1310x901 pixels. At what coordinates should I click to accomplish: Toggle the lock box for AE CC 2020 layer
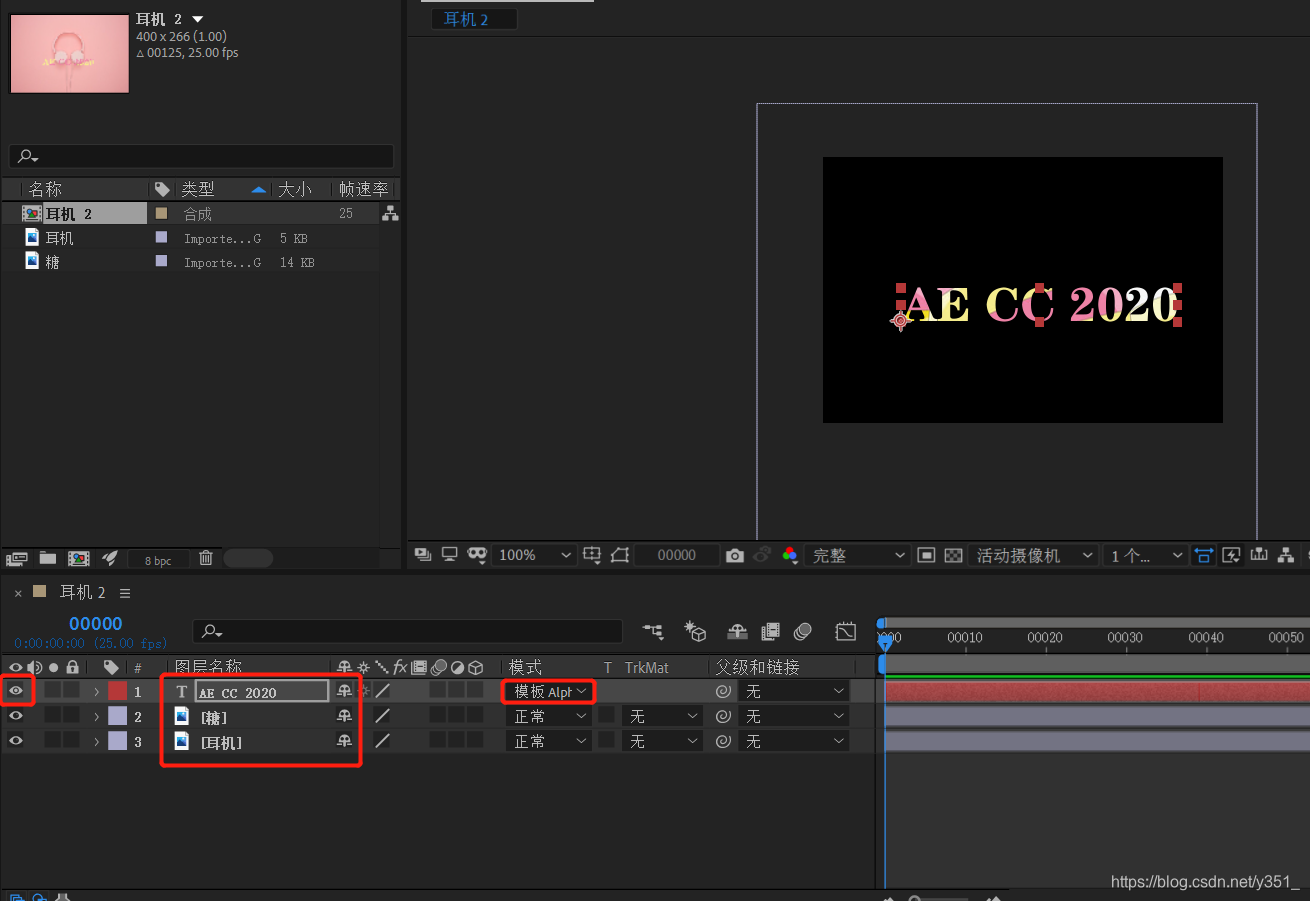click(x=71, y=690)
